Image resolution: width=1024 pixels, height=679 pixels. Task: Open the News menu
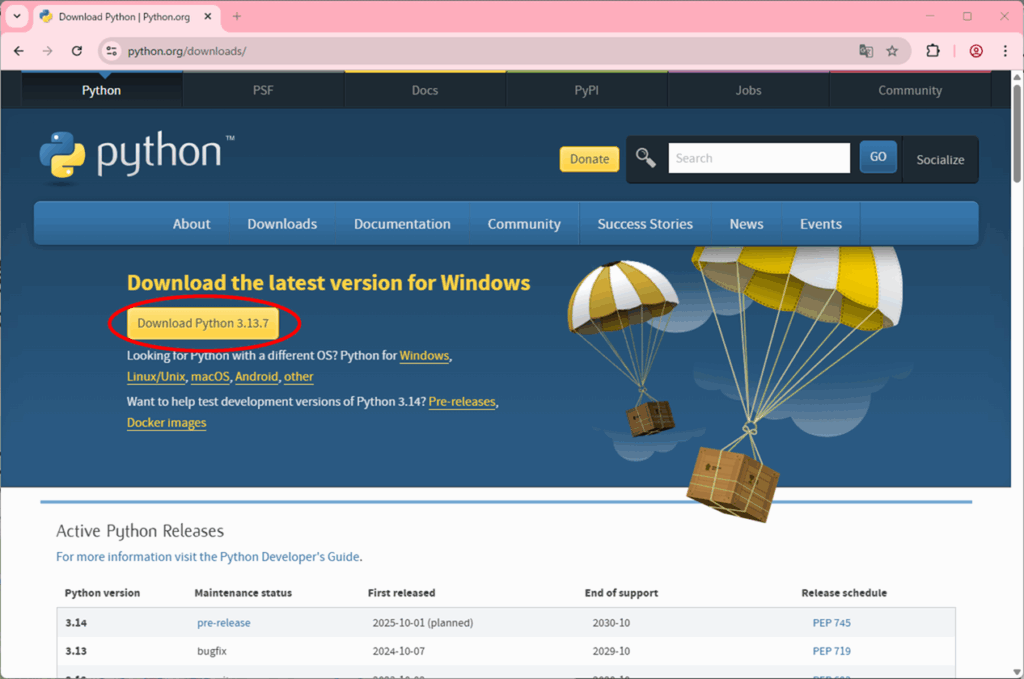[746, 224]
